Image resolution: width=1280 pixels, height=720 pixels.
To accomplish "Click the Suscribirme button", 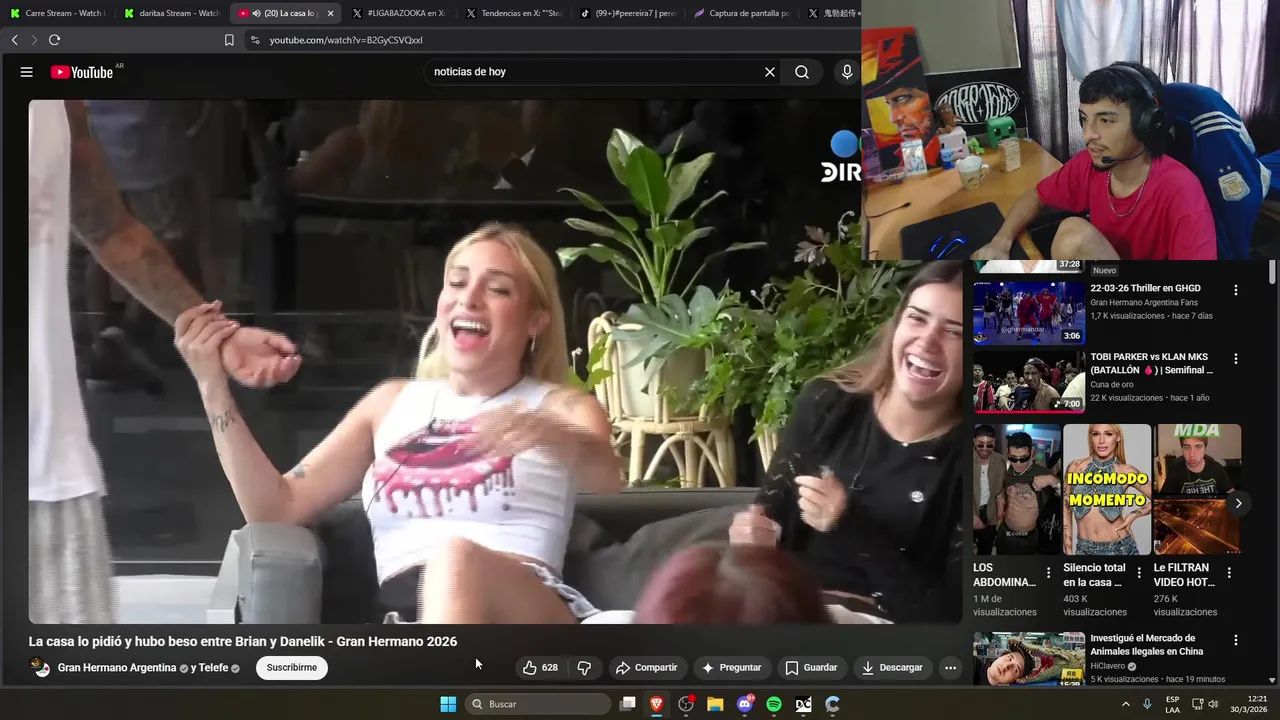I will (x=292, y=667).
